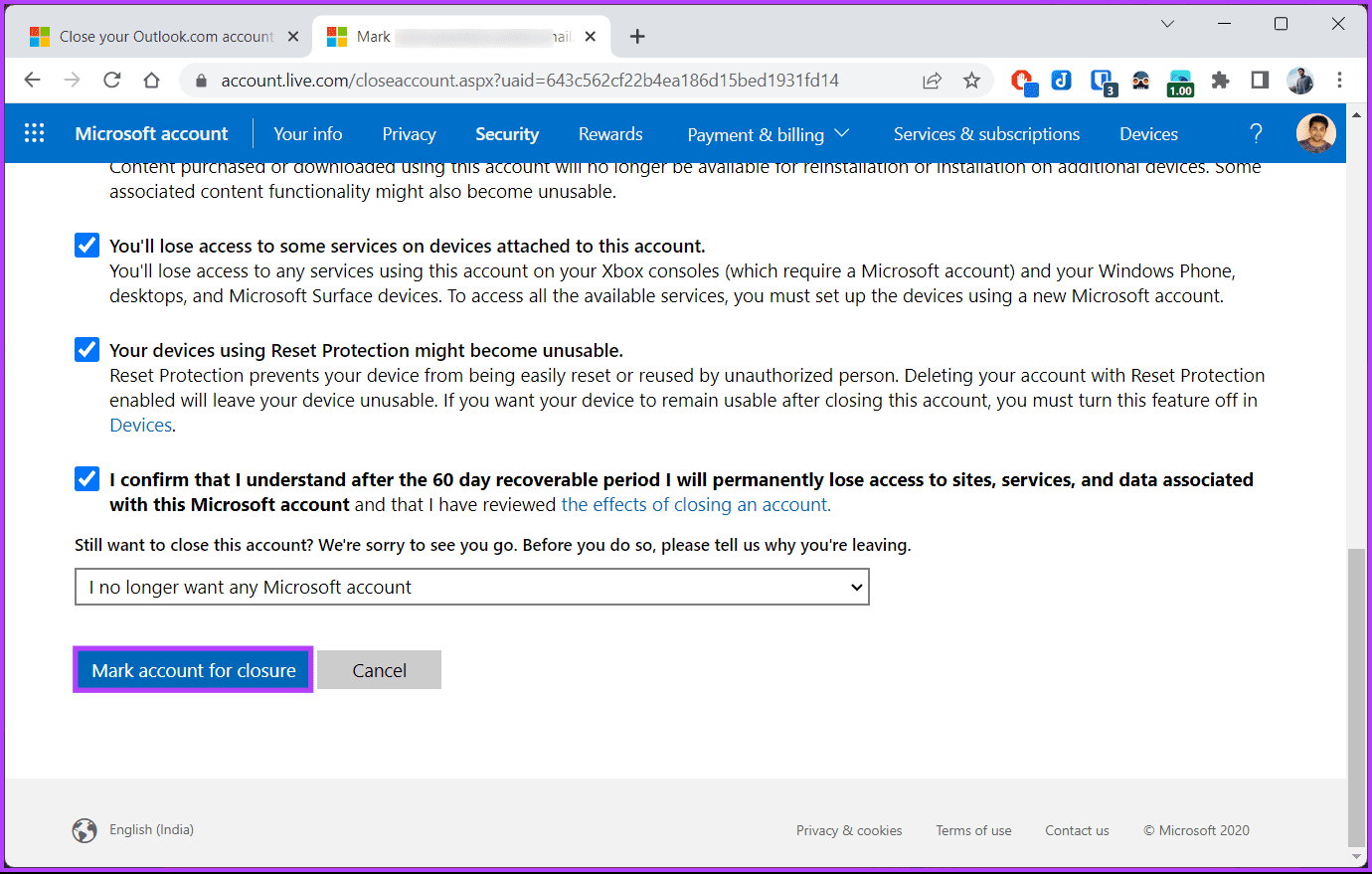Click the address bar URL field
This screenshot has width=1372, height=874.
tap(530, 81)
